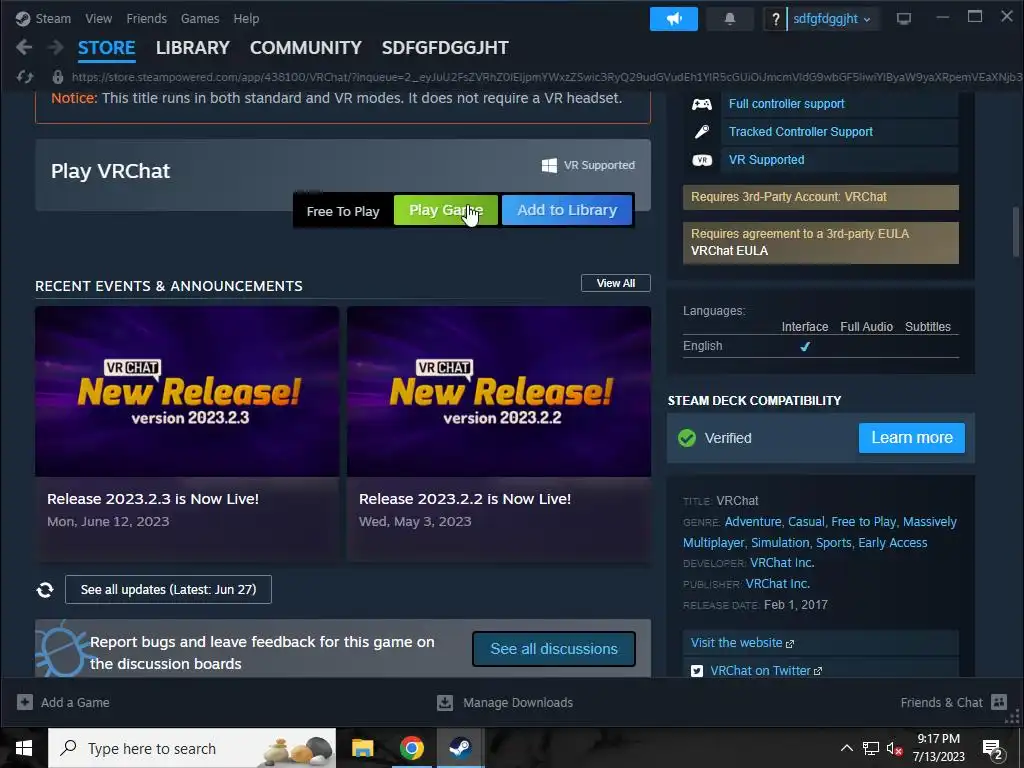
Task: Click Learn more about Steam Deck compatibility
Action: click(x=912, y=438)
